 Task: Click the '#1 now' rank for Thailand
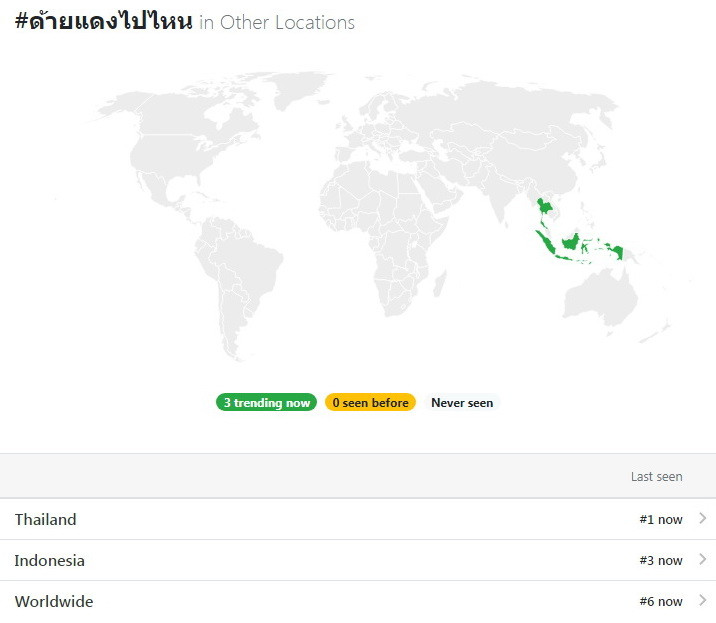[661, 519]
